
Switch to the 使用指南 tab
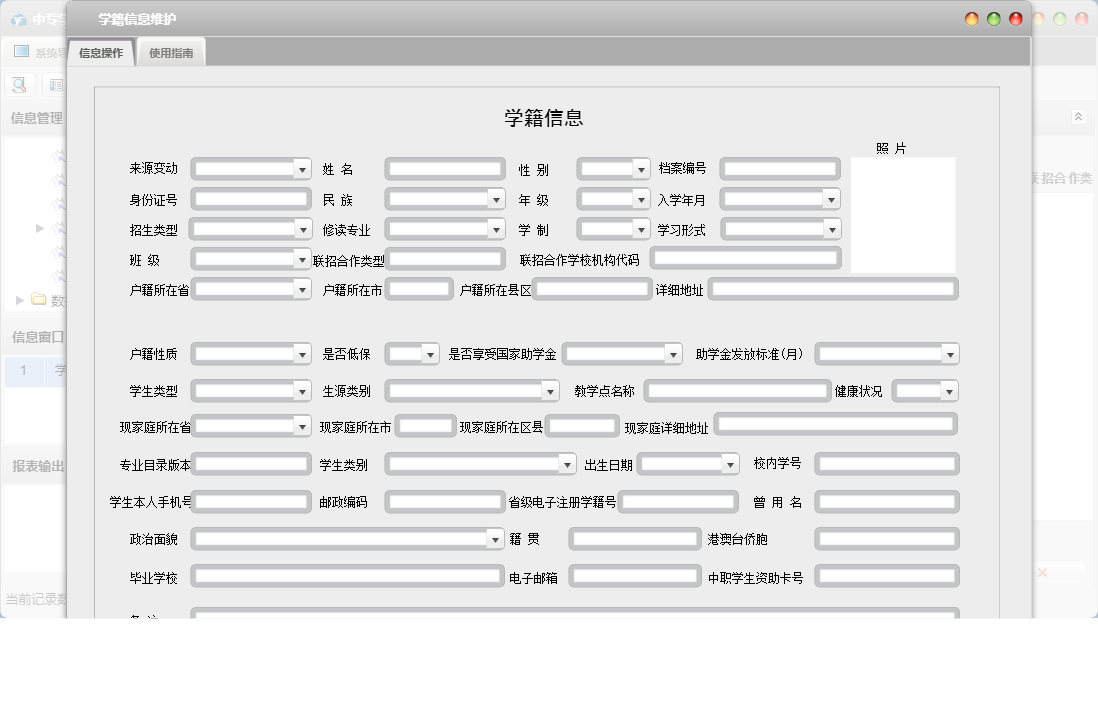(x=173, y=50)
